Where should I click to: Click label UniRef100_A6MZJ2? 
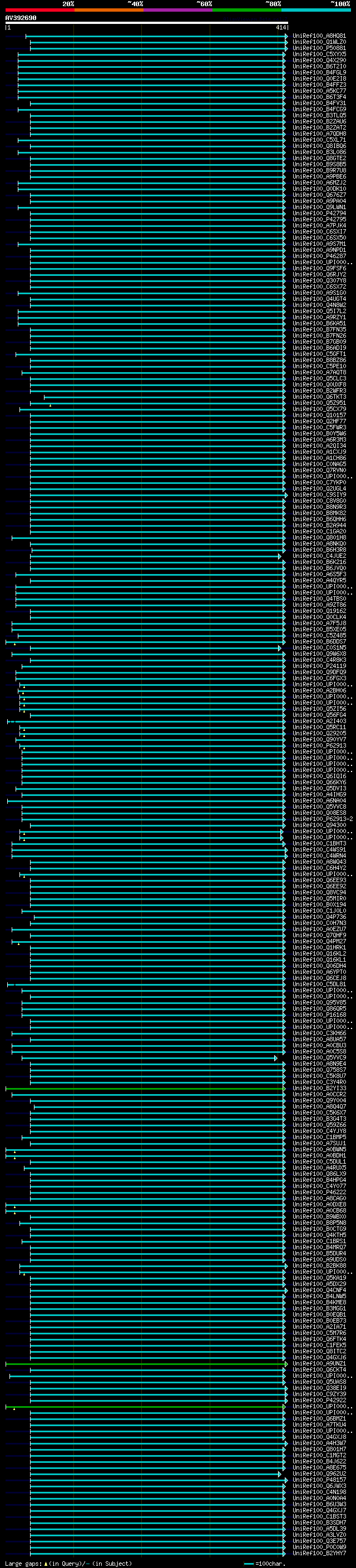(x=319, y=182)
